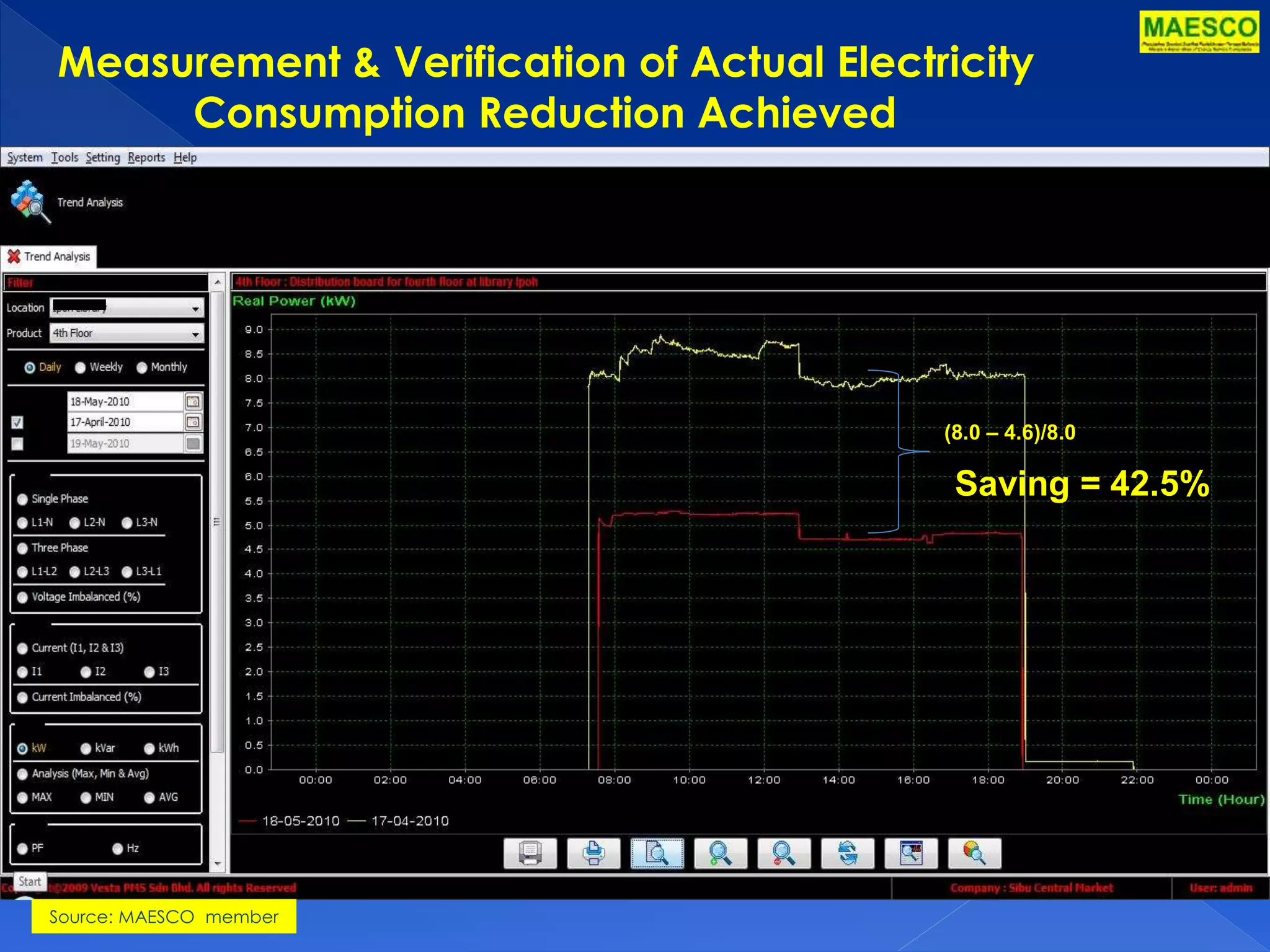Click the blue printer print icon
Image resolution: width=1270 pixels, height=952 pixels.
(x=593, y=853)
